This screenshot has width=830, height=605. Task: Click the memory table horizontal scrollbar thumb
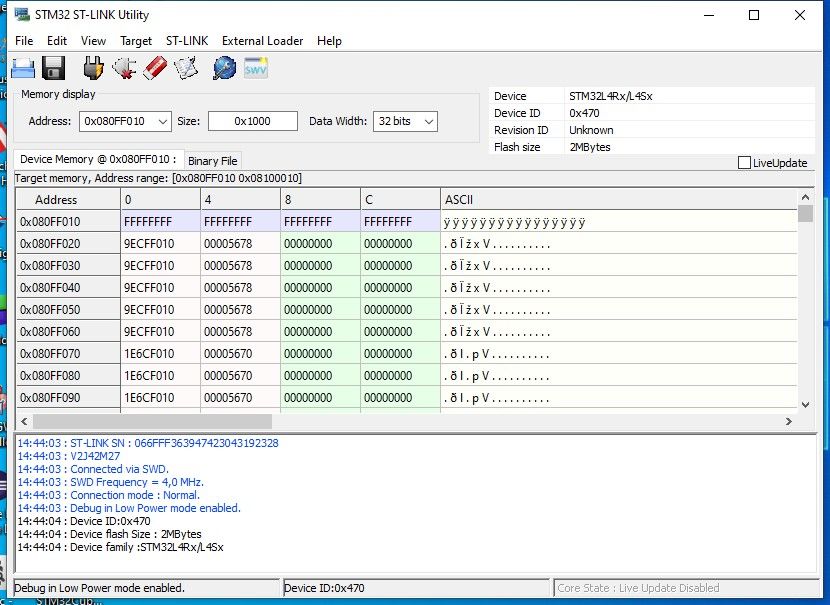(152, 421)
